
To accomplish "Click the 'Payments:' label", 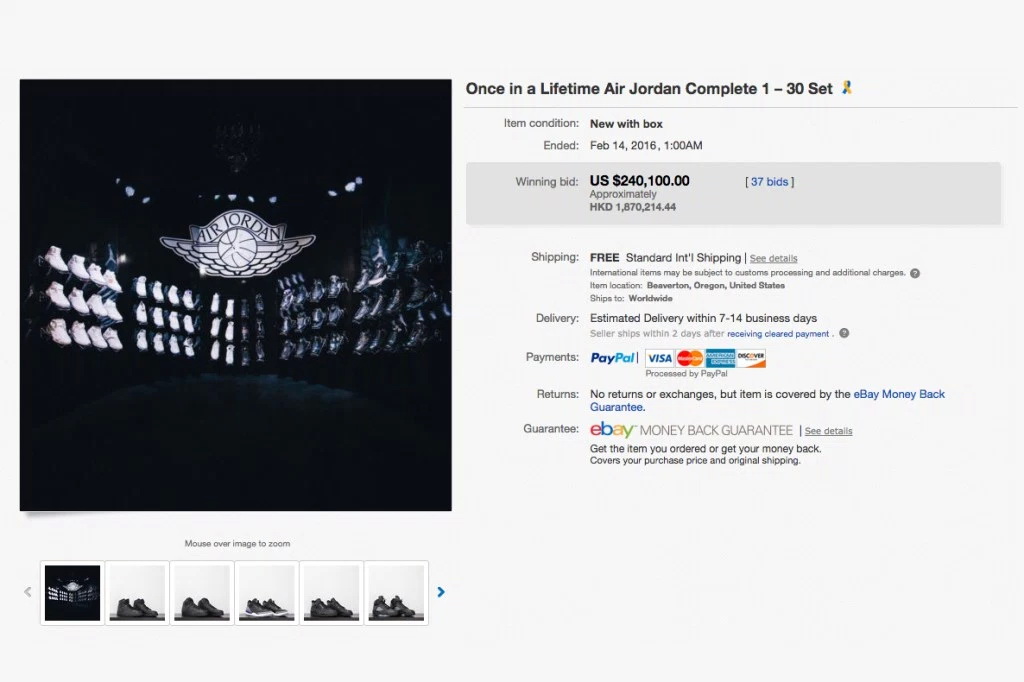I will (552, 357).
